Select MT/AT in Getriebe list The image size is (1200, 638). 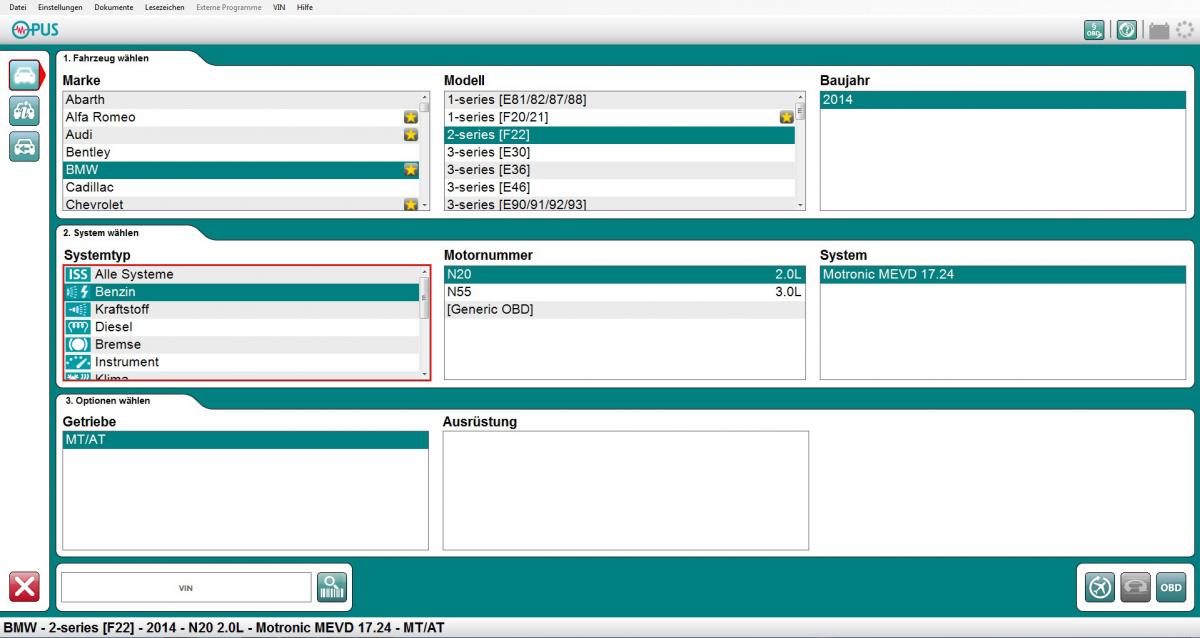click(x=245, y=440)
